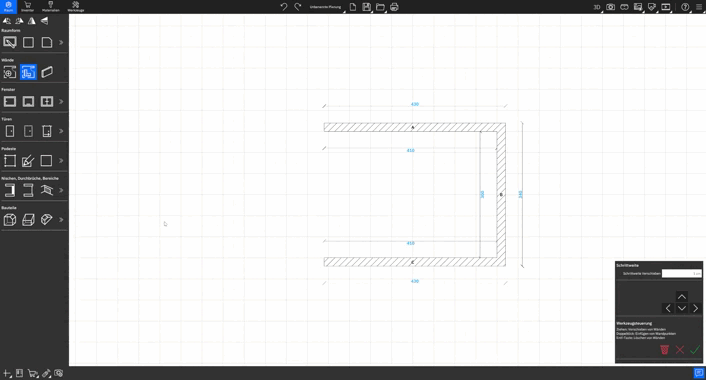706x380 pixels.
Task: Expand more Raumform options
Action: coord(61,42)
